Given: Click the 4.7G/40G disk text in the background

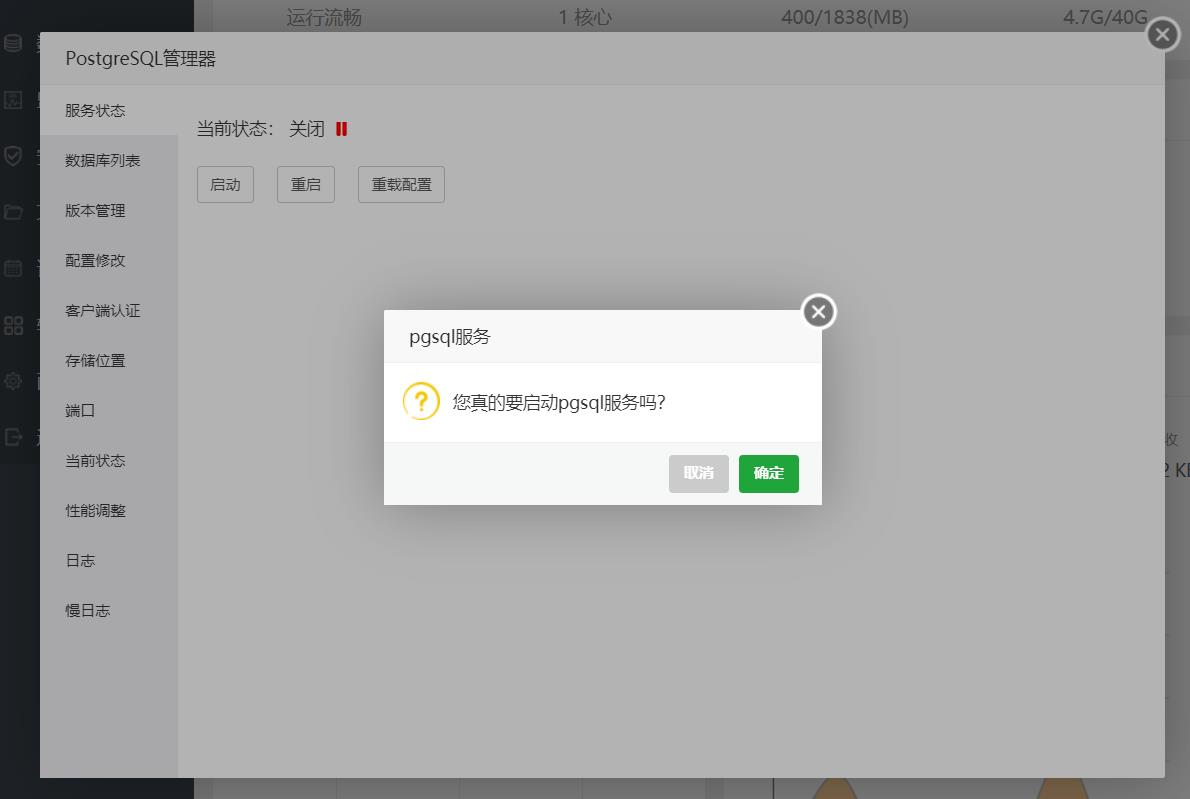Looking at the screenshot, I should point(1105,17).
